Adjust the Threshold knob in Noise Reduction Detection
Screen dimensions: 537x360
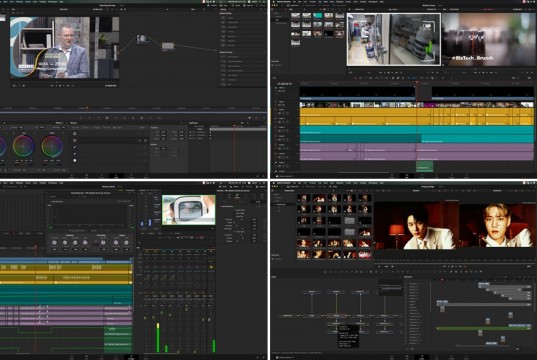point(54,243)
